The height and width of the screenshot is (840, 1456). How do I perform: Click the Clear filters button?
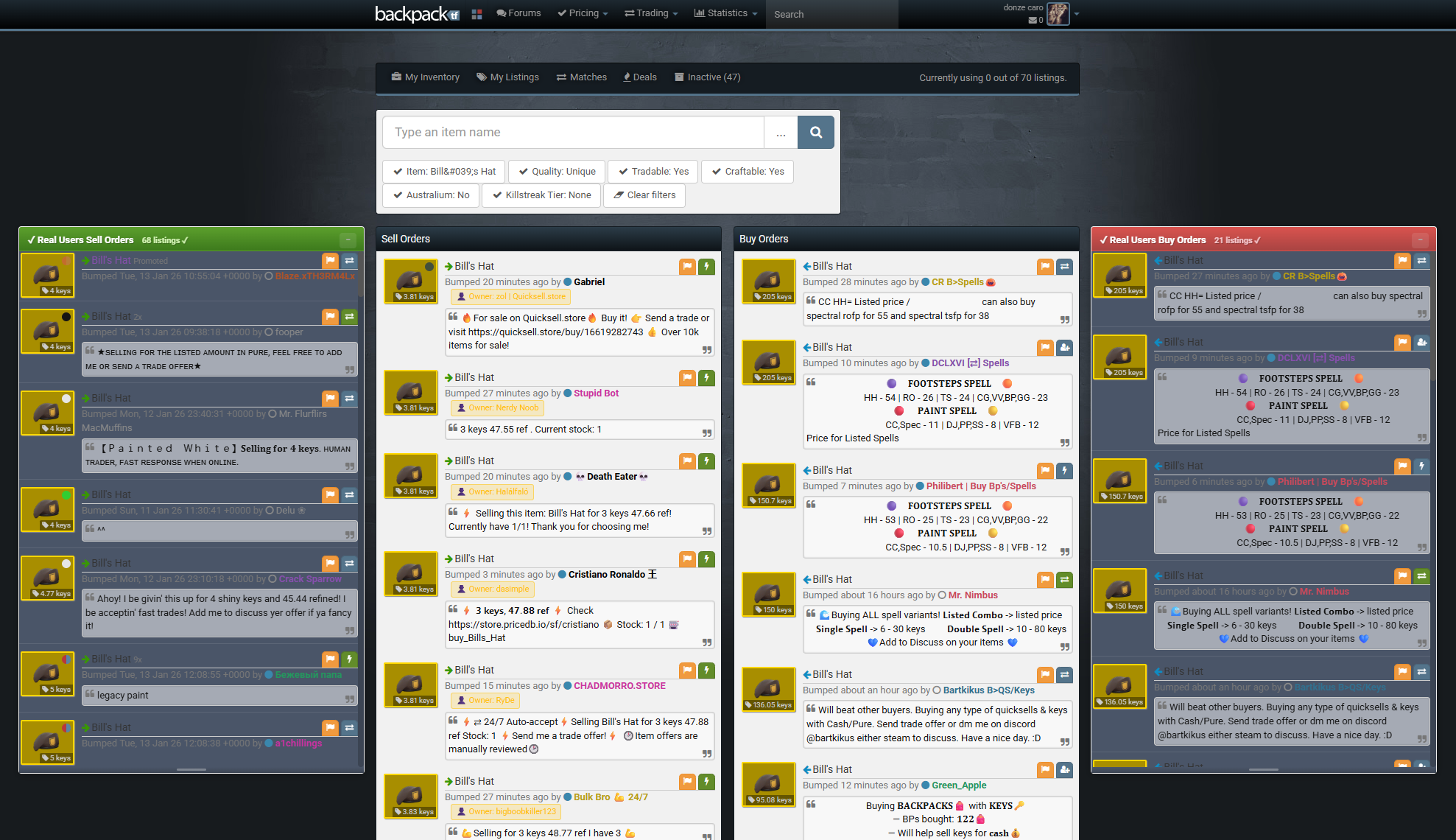point(644,195)
